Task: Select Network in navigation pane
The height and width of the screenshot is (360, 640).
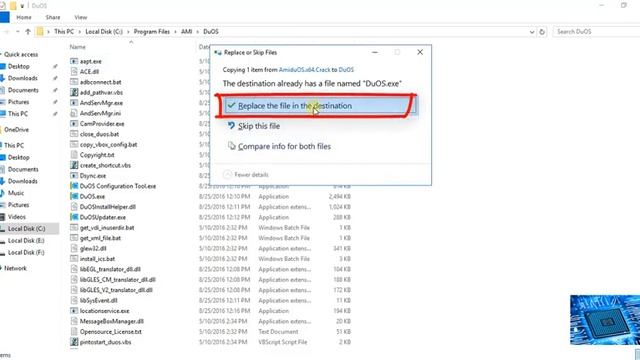Action: [x=15, y=268]
